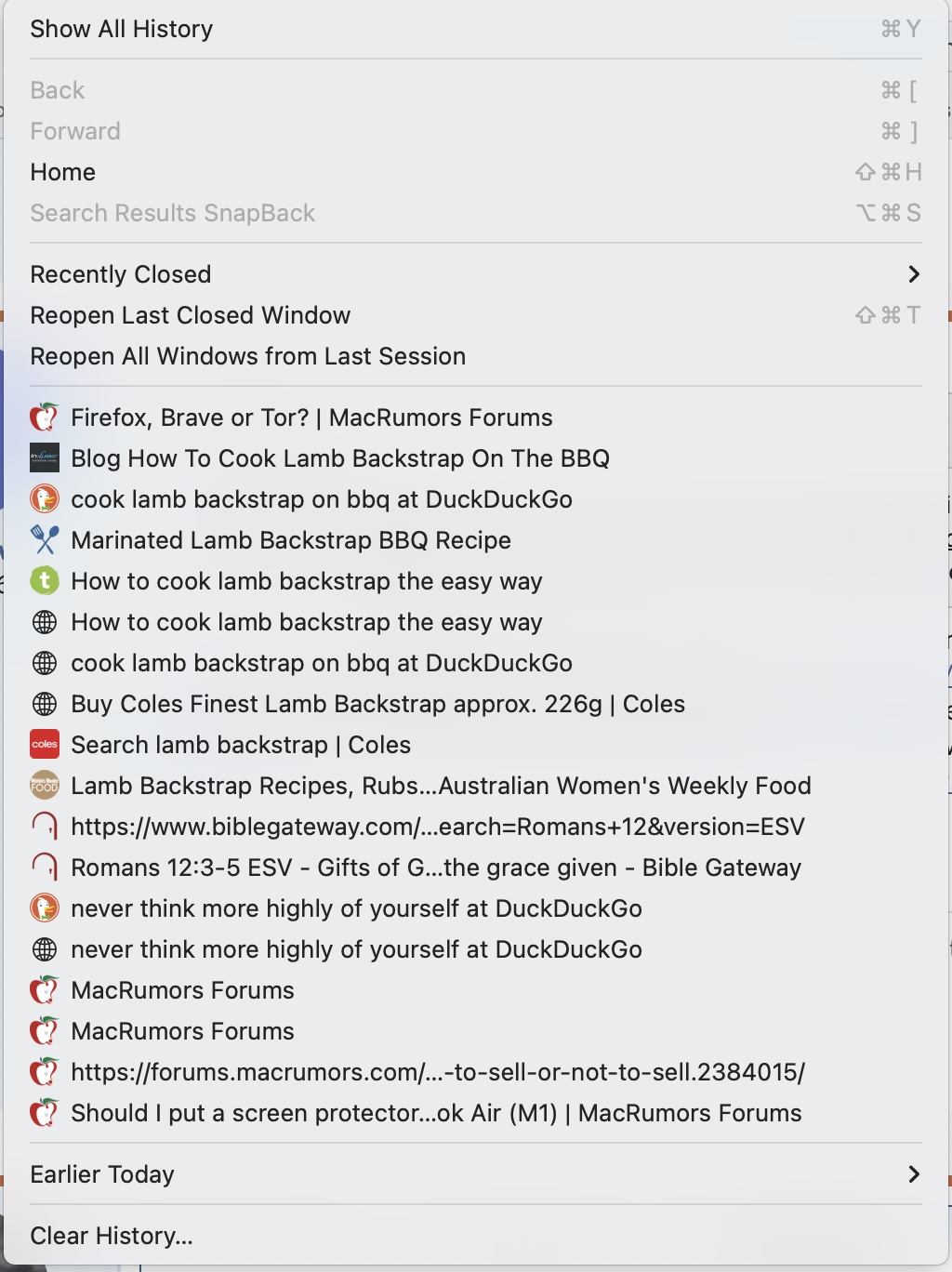This screenshot has width=952, height=1272.
Task: Click Search Results SnapBack item
Action: click(476, 213)
